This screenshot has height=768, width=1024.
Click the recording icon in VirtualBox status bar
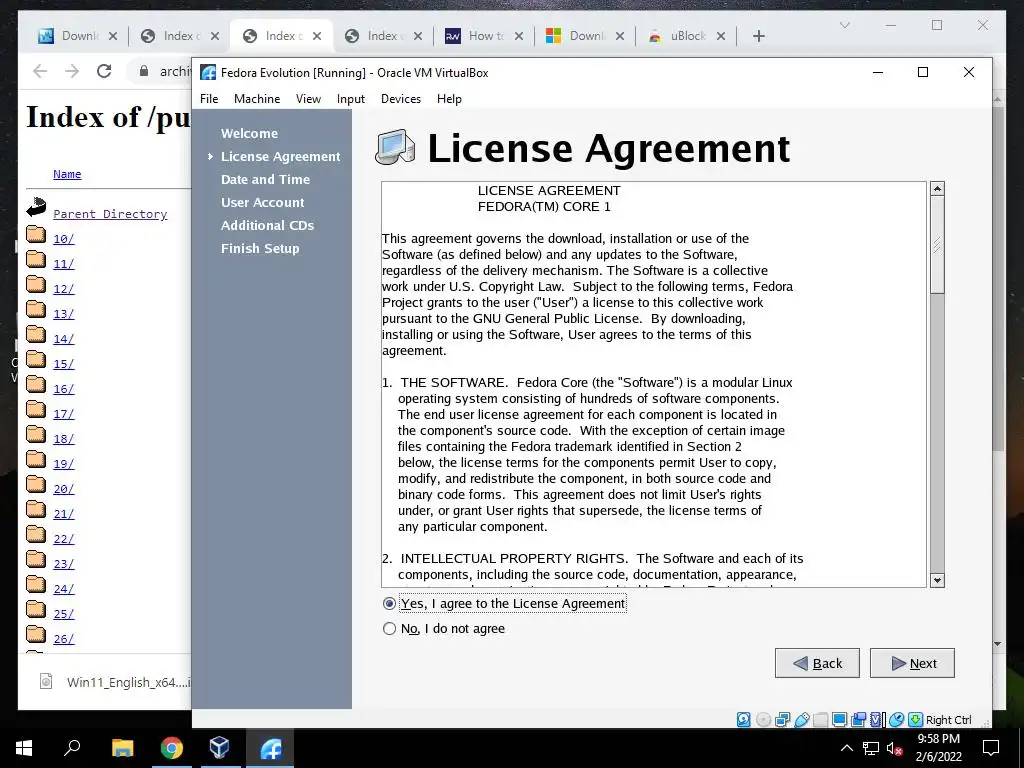pyautogui.click(x=859, y=720)
